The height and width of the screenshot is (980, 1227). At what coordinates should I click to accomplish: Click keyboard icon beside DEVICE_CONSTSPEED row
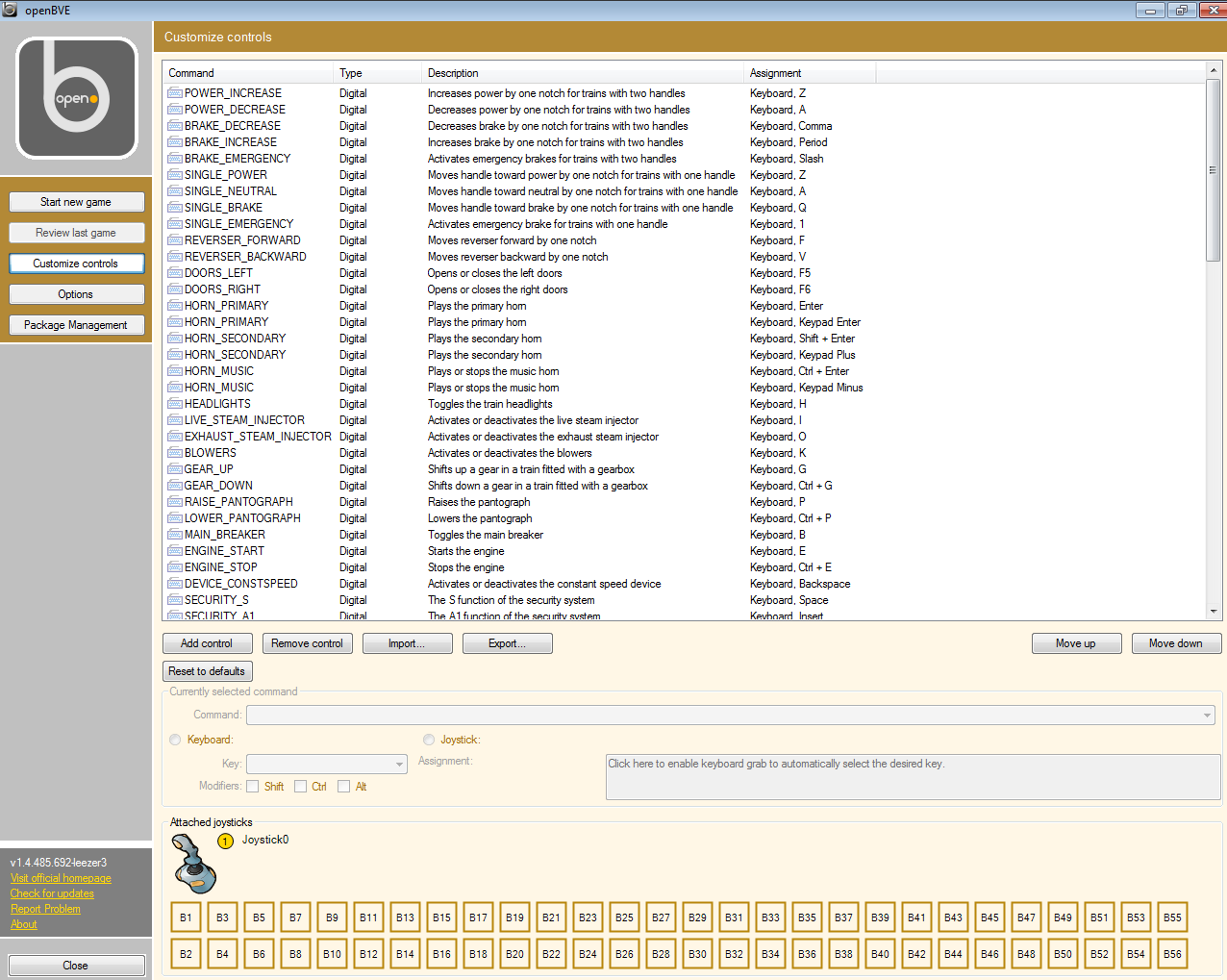(x=175, y=584)
